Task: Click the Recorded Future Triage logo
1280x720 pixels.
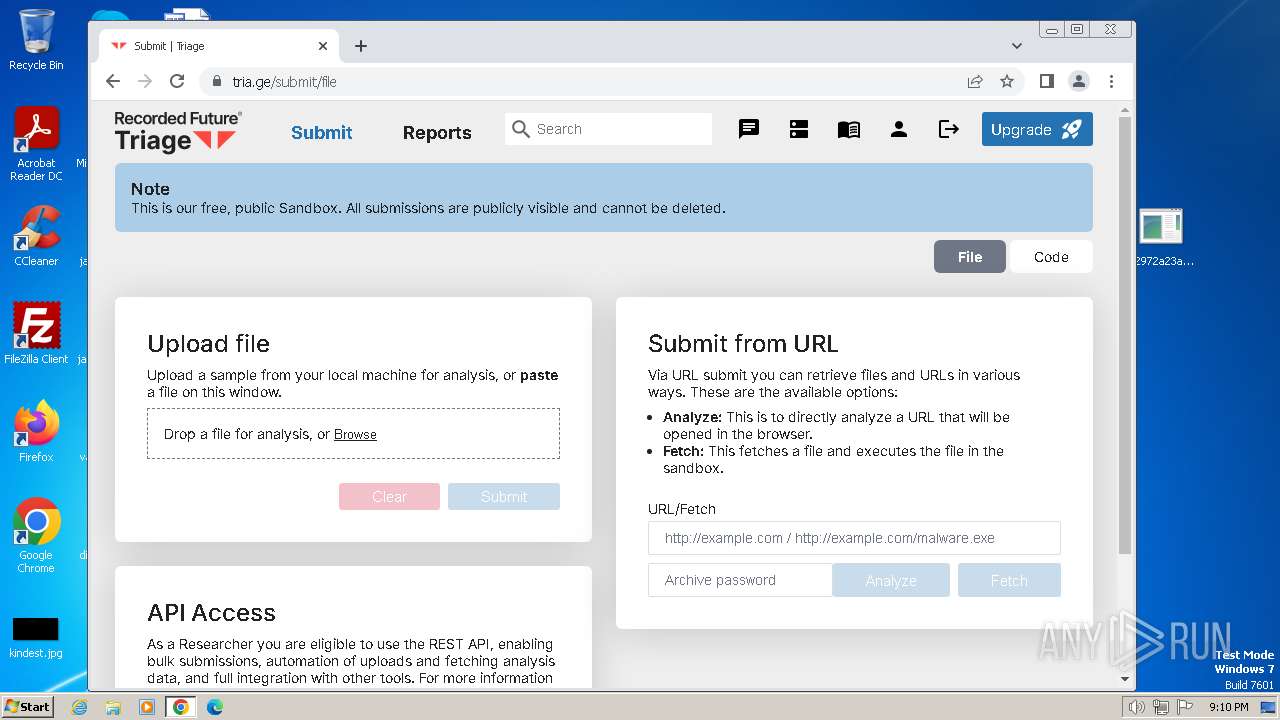Action: click(178, 131)
